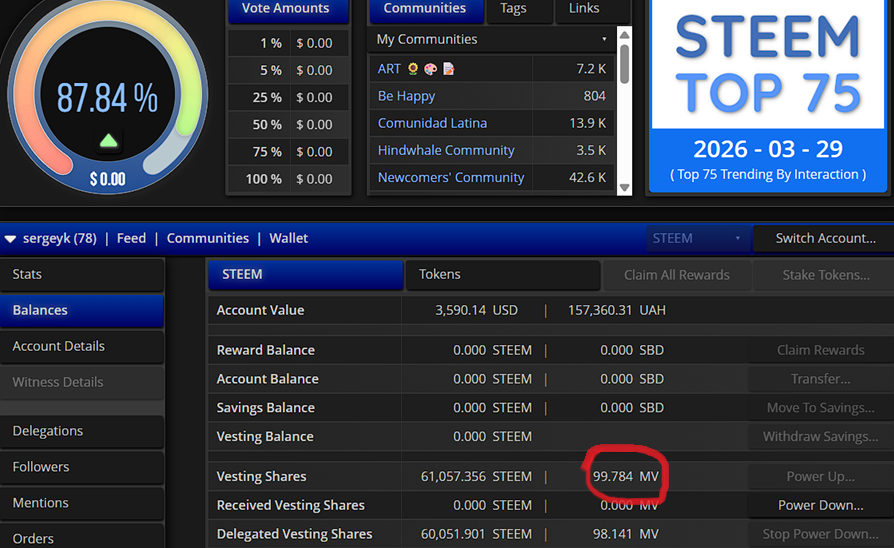Click the 13.9 K Comunidad Latina count
Viewport: 894px width, 548px height.
pos(587,123)
